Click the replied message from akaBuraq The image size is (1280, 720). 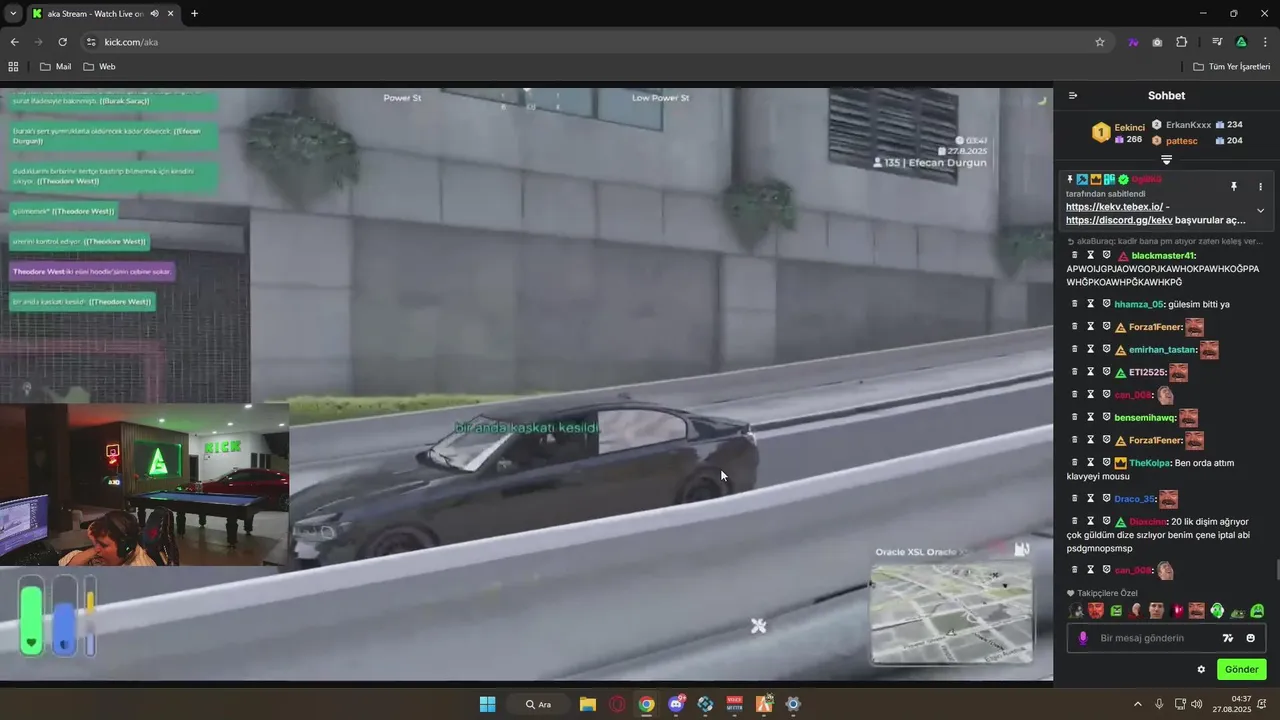tap(1165, 241)
